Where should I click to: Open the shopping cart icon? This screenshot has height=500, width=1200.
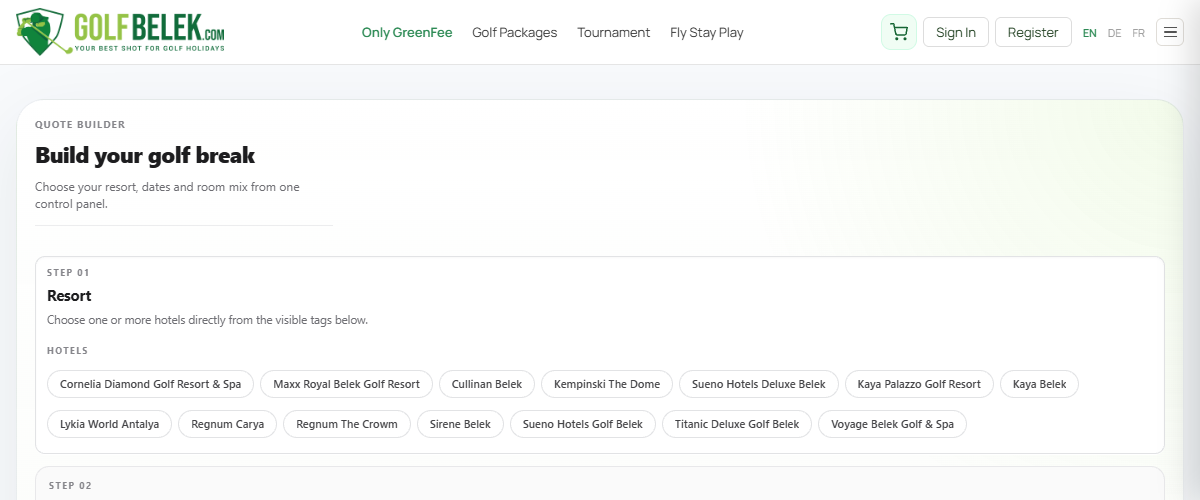pyautogui.click(x=899, y=32)
